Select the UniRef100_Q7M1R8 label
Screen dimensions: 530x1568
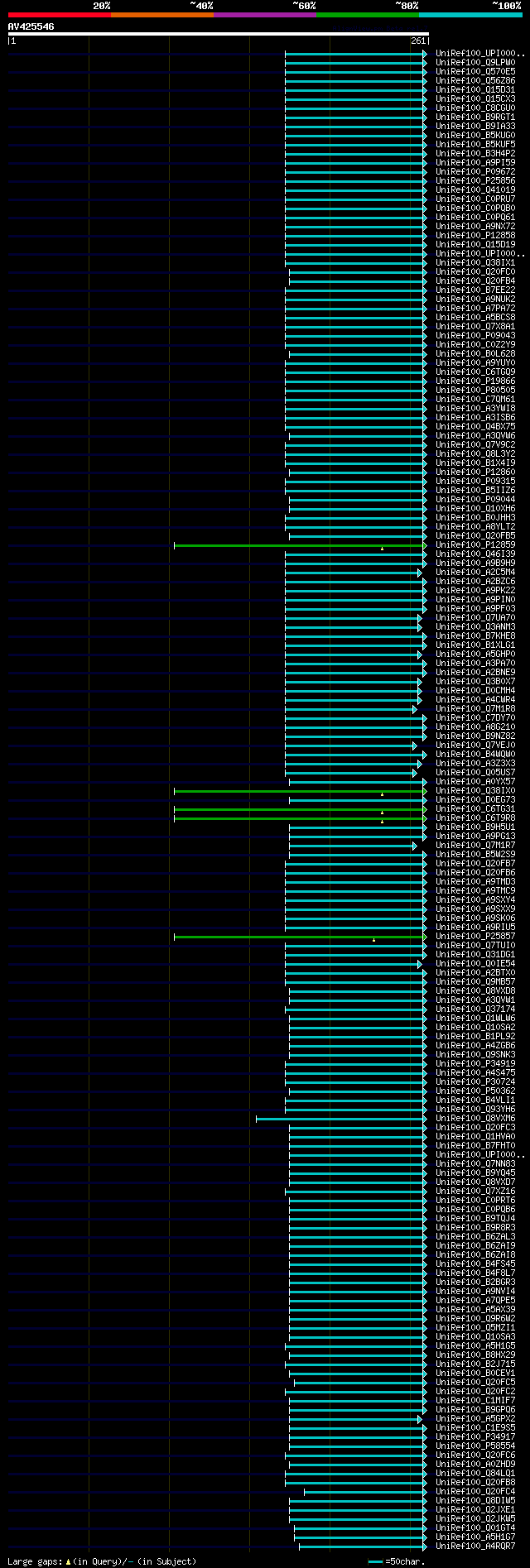point(475,709)
